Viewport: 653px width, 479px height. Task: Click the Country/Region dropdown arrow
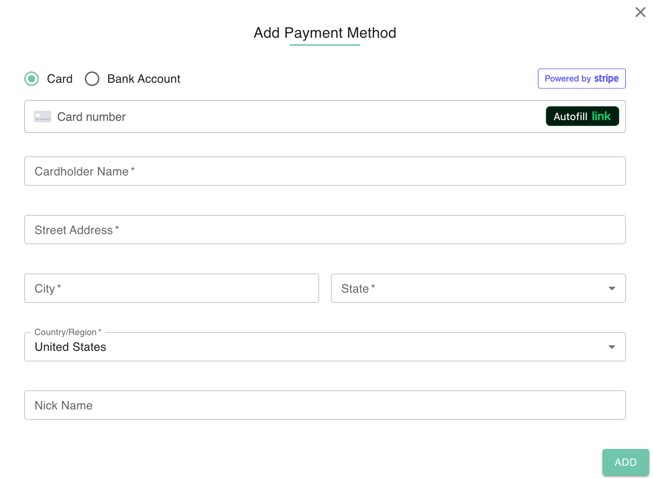pos(611,347)
